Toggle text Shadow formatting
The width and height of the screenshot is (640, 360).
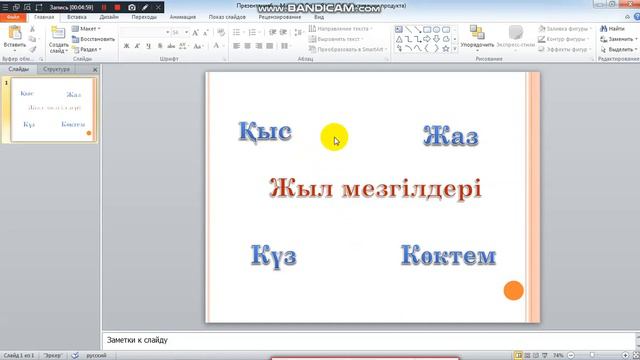pos(160,46)
